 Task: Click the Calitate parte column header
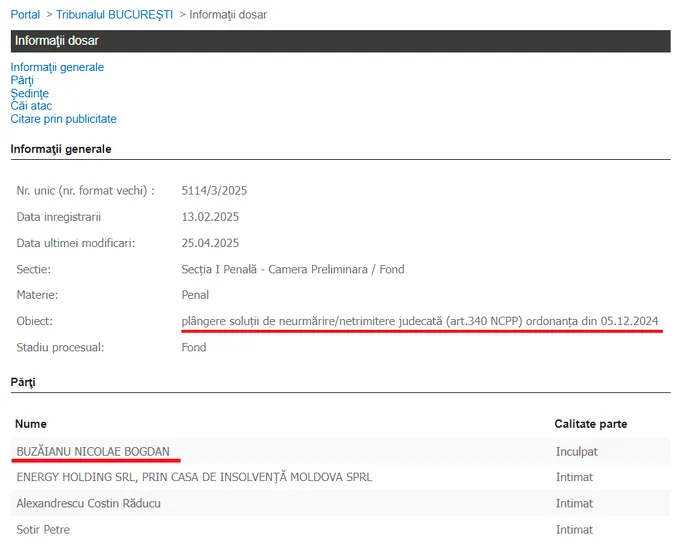(x=591, y=424)
